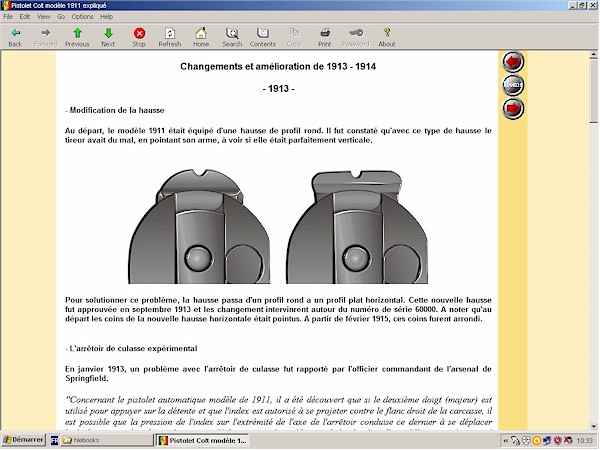Click the round-profile rear sight illustration
This screenshot has width=600, height=450.
coord(199,226)
